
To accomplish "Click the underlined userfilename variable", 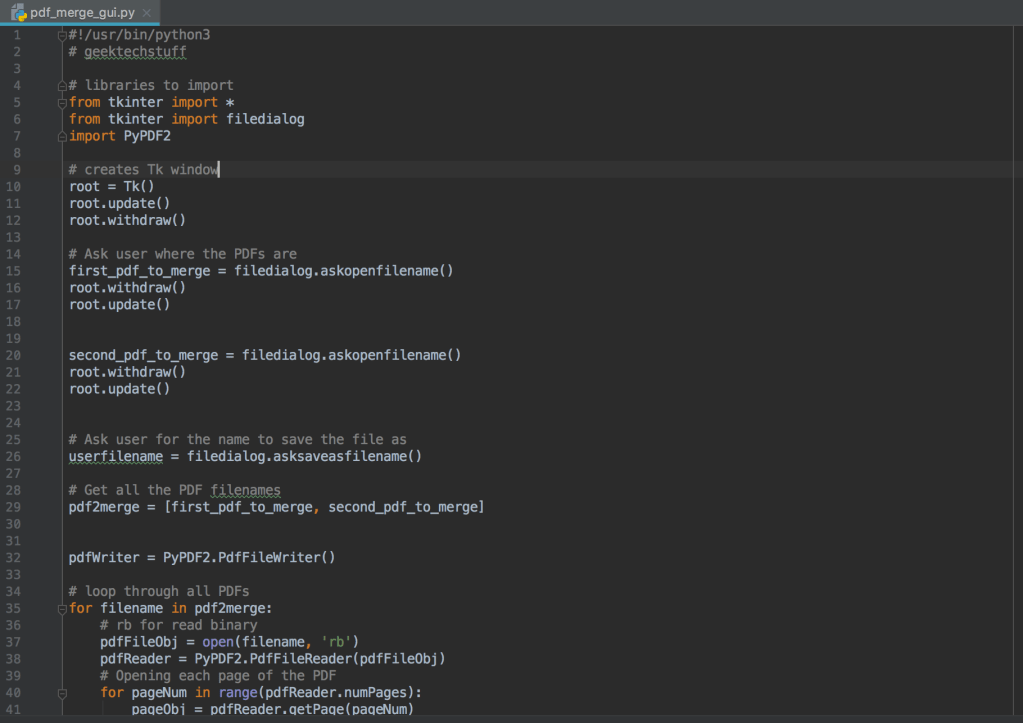I will coord(115,456).
